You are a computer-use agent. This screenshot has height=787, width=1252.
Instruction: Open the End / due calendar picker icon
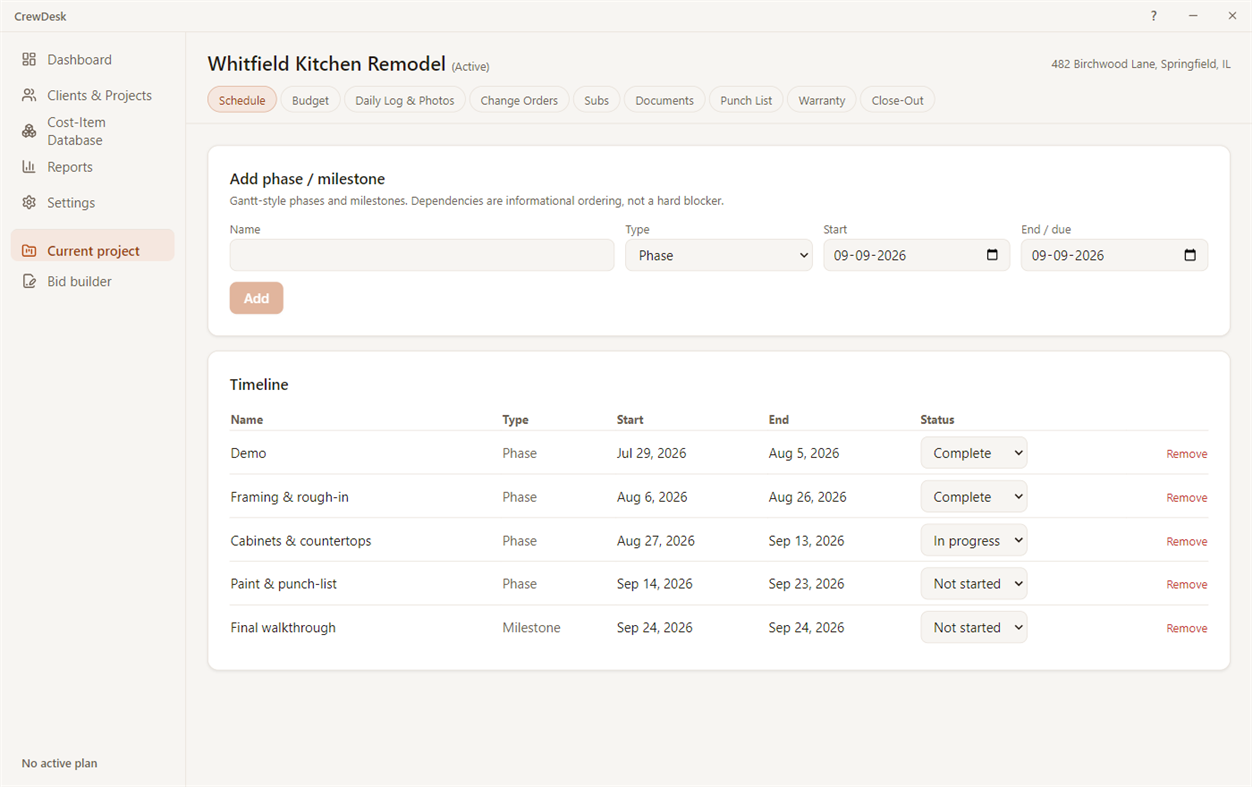click(1190, 255)
